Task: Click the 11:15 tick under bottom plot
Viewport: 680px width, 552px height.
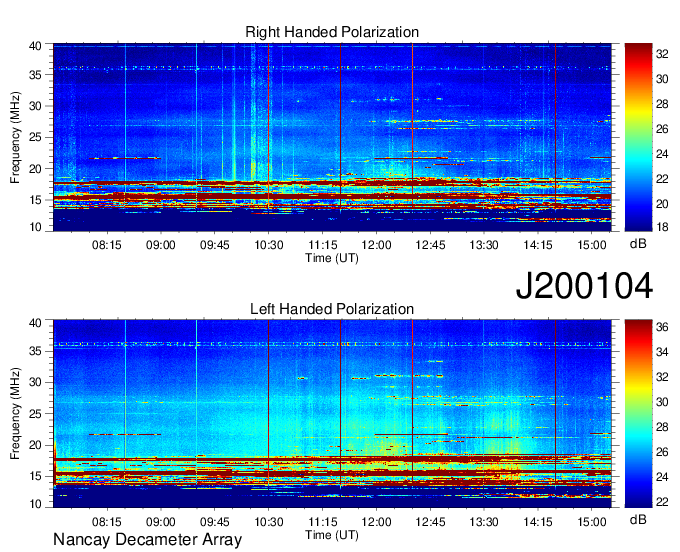Action: [x=323, y=522]
